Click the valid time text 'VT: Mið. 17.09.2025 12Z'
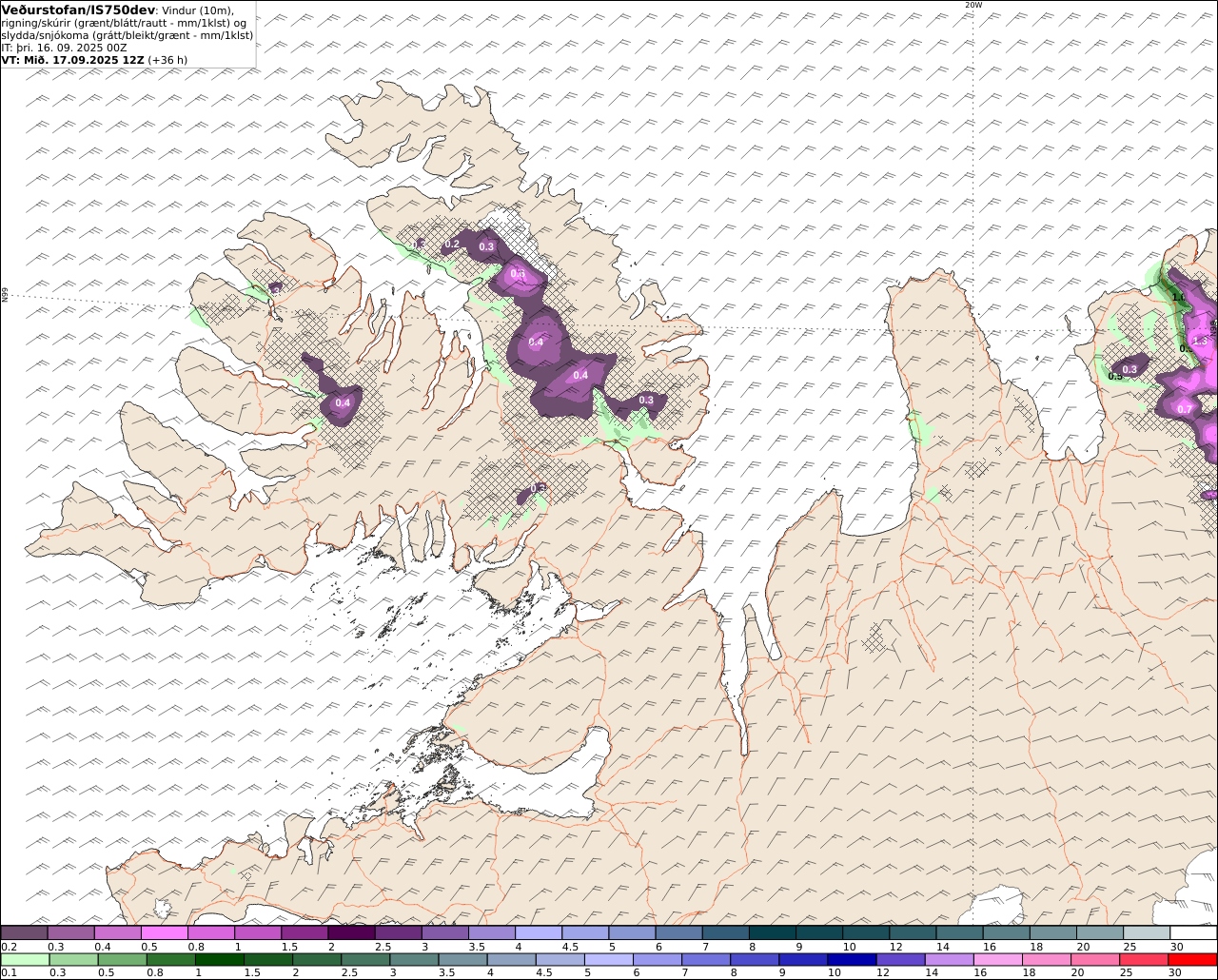The image size is (1218, 980). click(73, 59)
